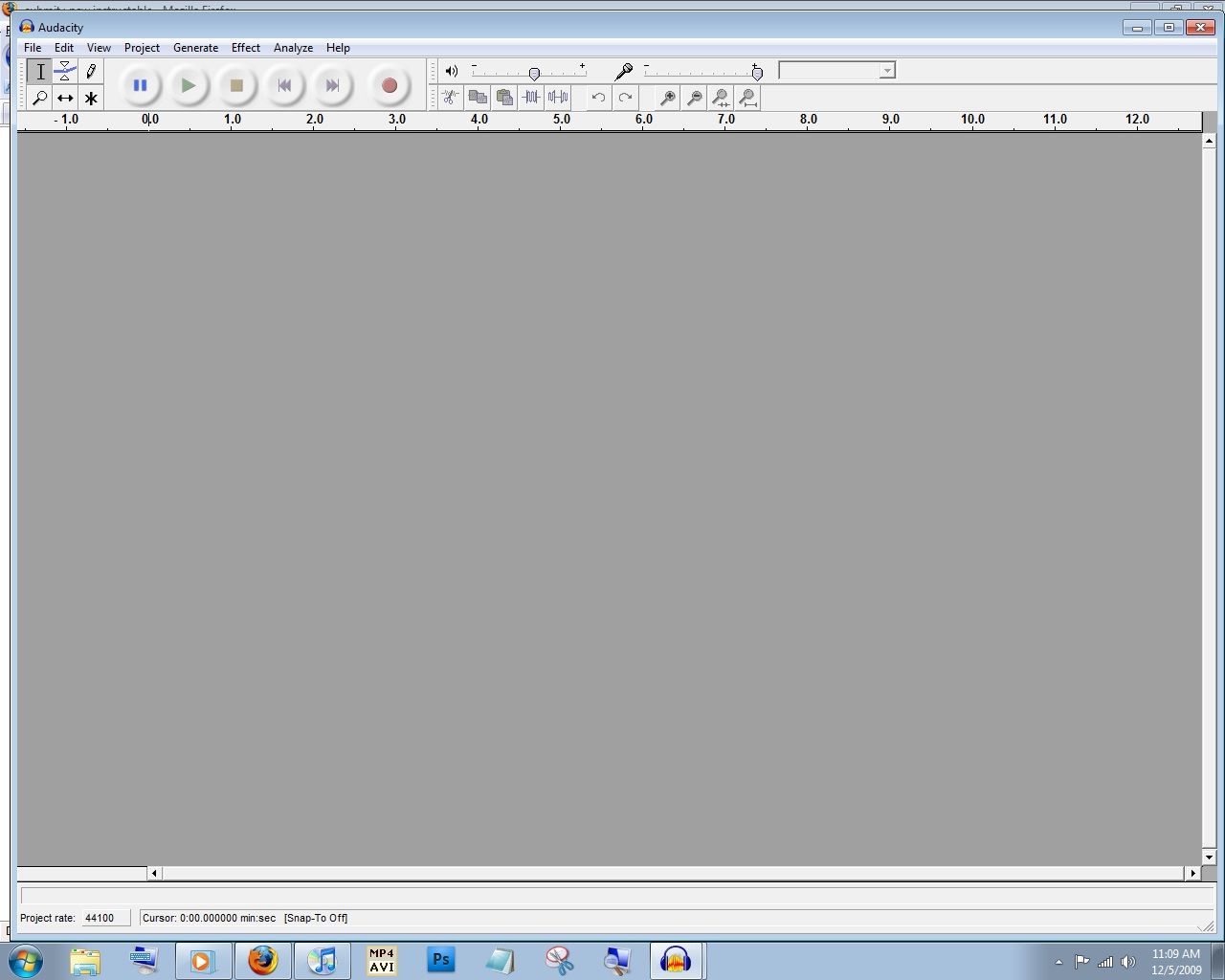Viewport: 1225px width, 980px height.
Task: Select the Time Shift tool
Action: click(x=65, y=97)
